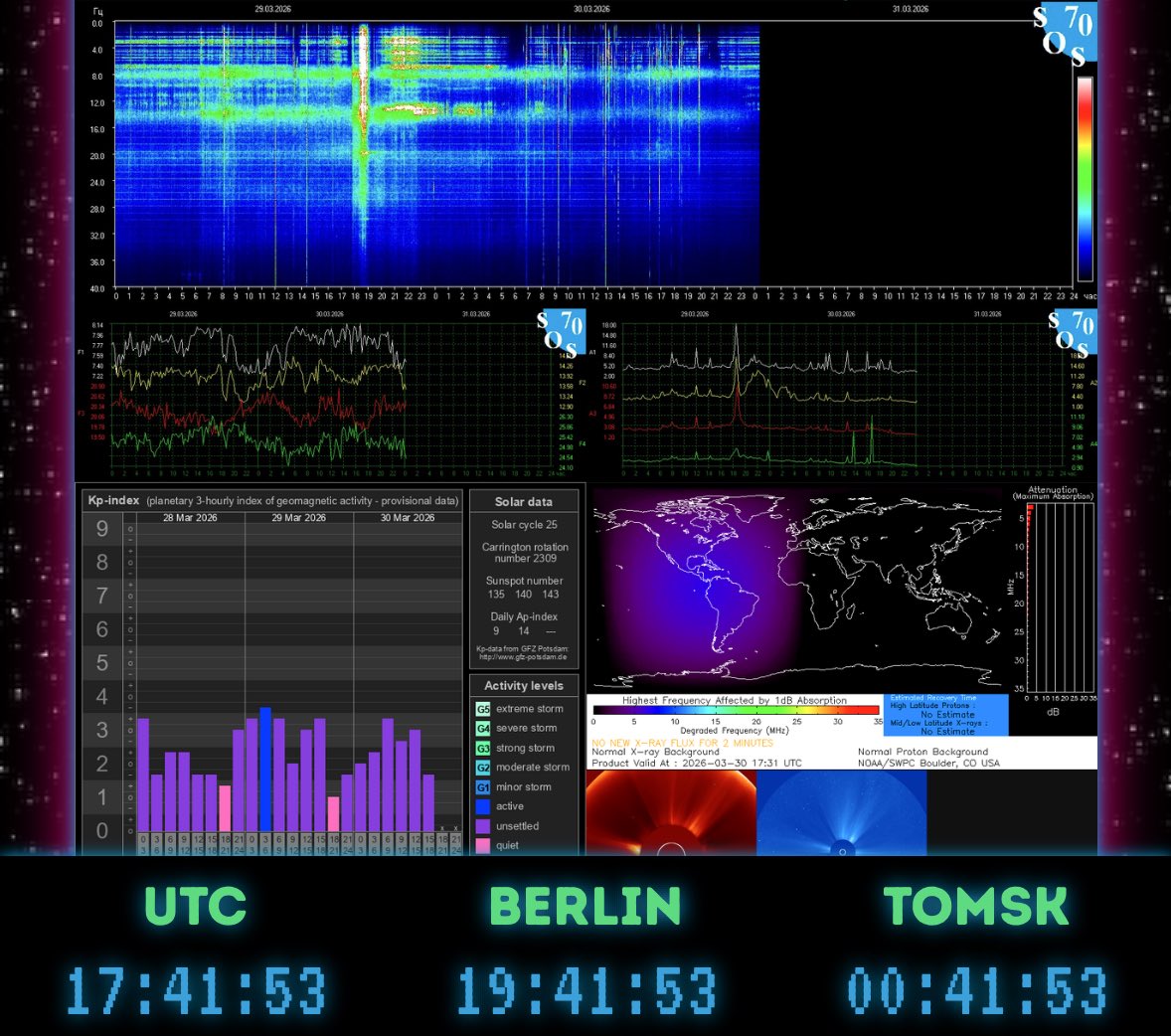Screen dimensions: 1171x1036
Task: Click the Berlin clock reading 19:41:53
Action: (x=586, y=990)
